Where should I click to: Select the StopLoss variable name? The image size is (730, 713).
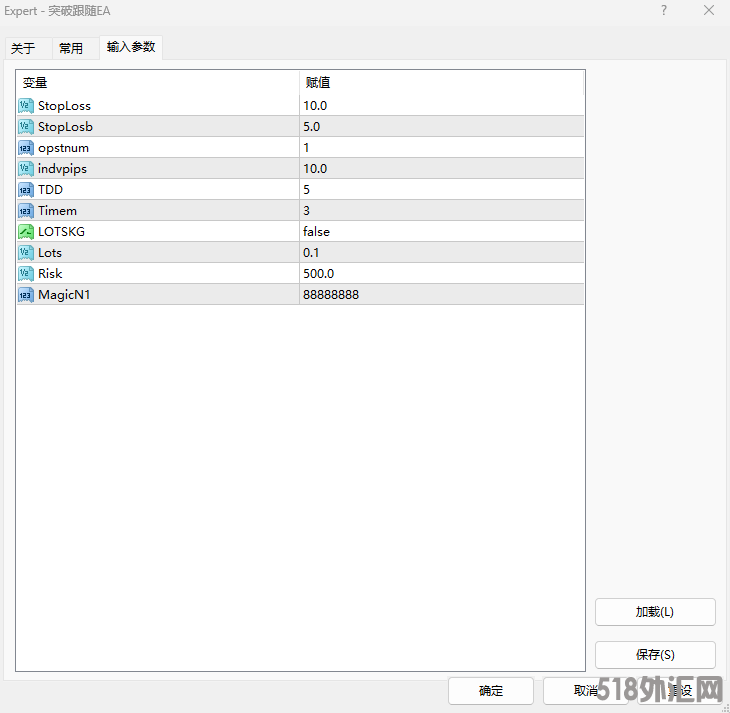click(64, 106)
